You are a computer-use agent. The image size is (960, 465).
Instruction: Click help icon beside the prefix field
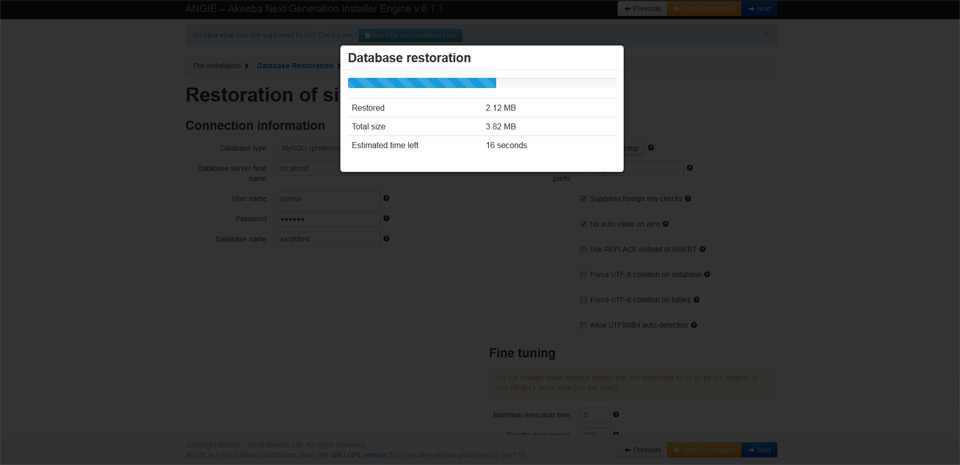point(690,168)
